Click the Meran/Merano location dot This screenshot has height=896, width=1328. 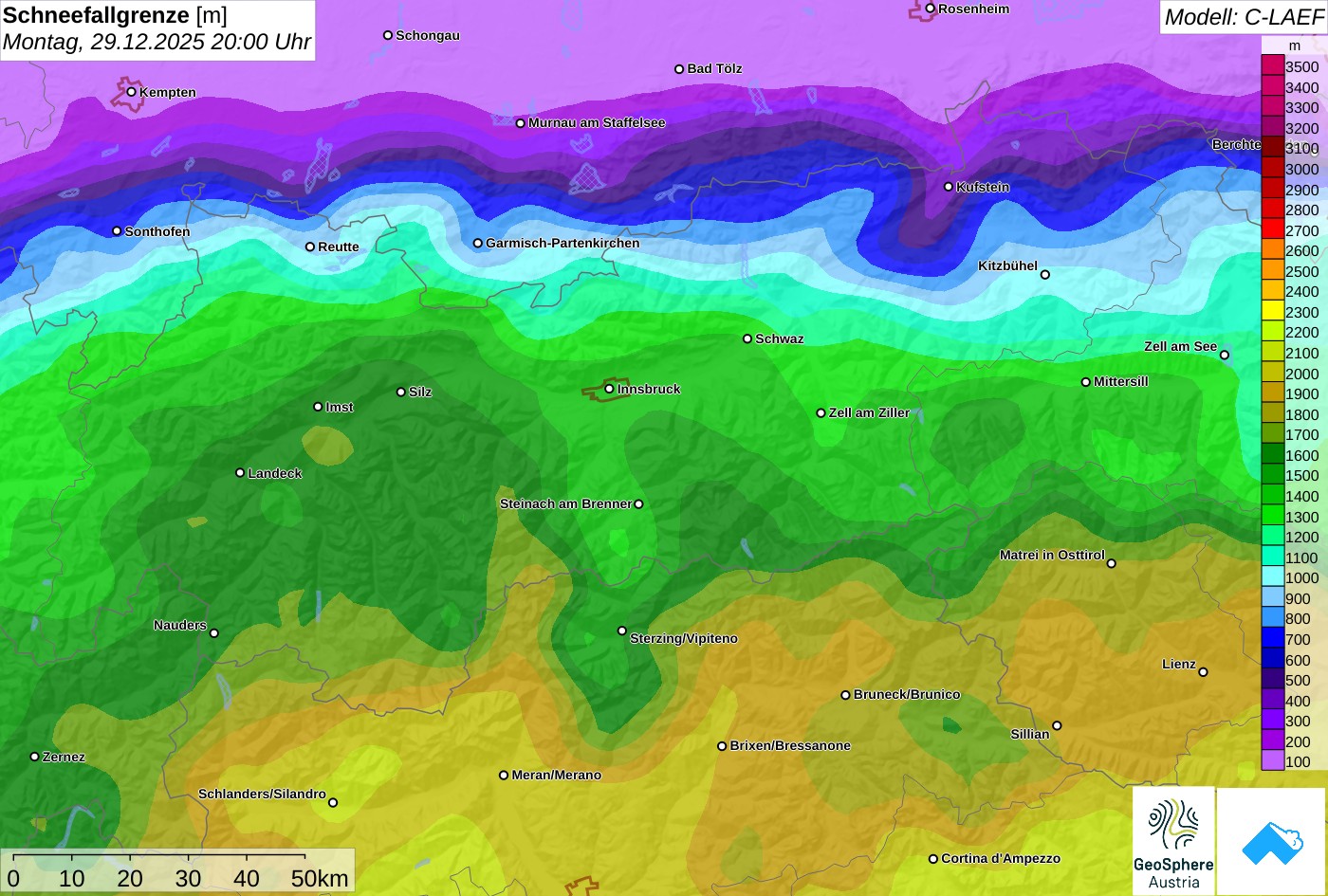tap(504, 775)
